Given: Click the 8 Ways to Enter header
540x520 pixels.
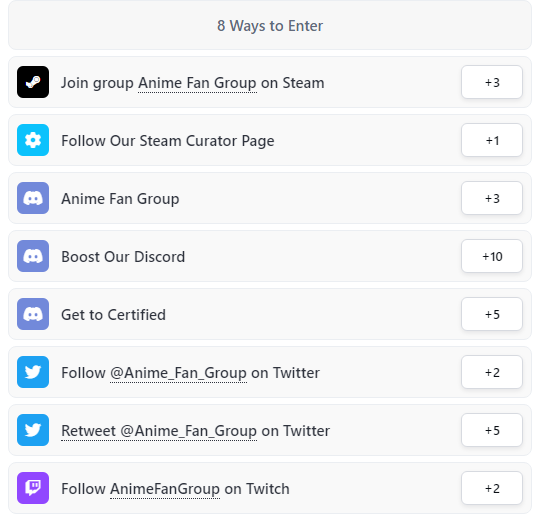Looking at the screenshot, I should pyautogui.click(x=270, y=25).
